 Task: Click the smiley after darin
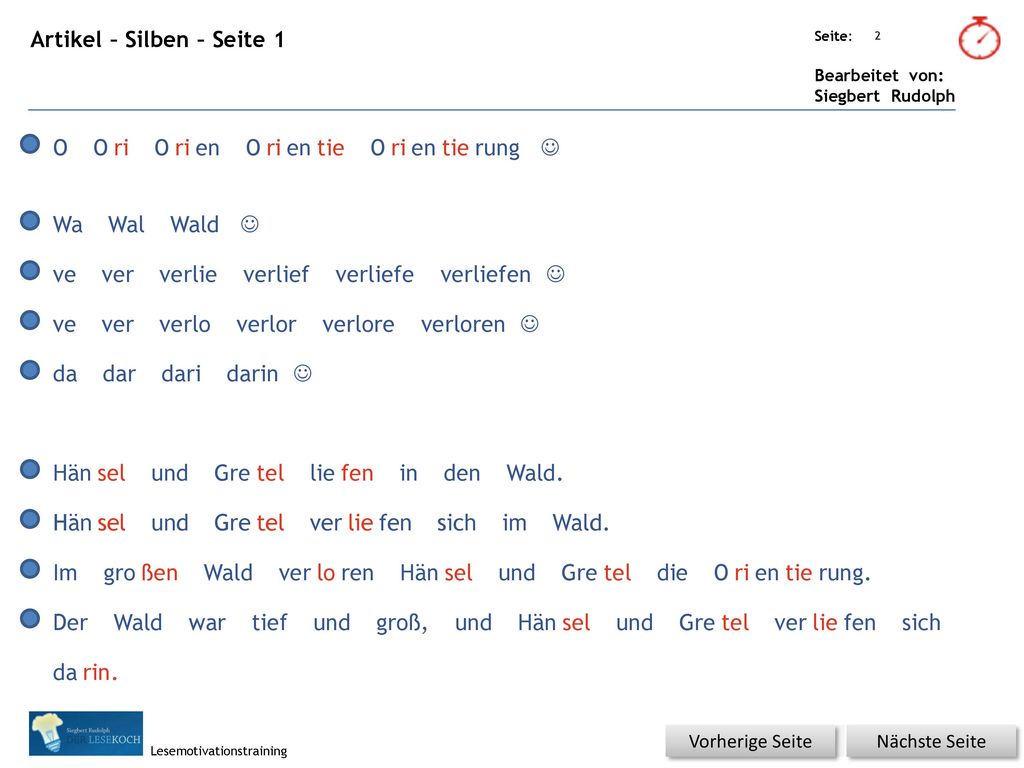coord(302,373)
